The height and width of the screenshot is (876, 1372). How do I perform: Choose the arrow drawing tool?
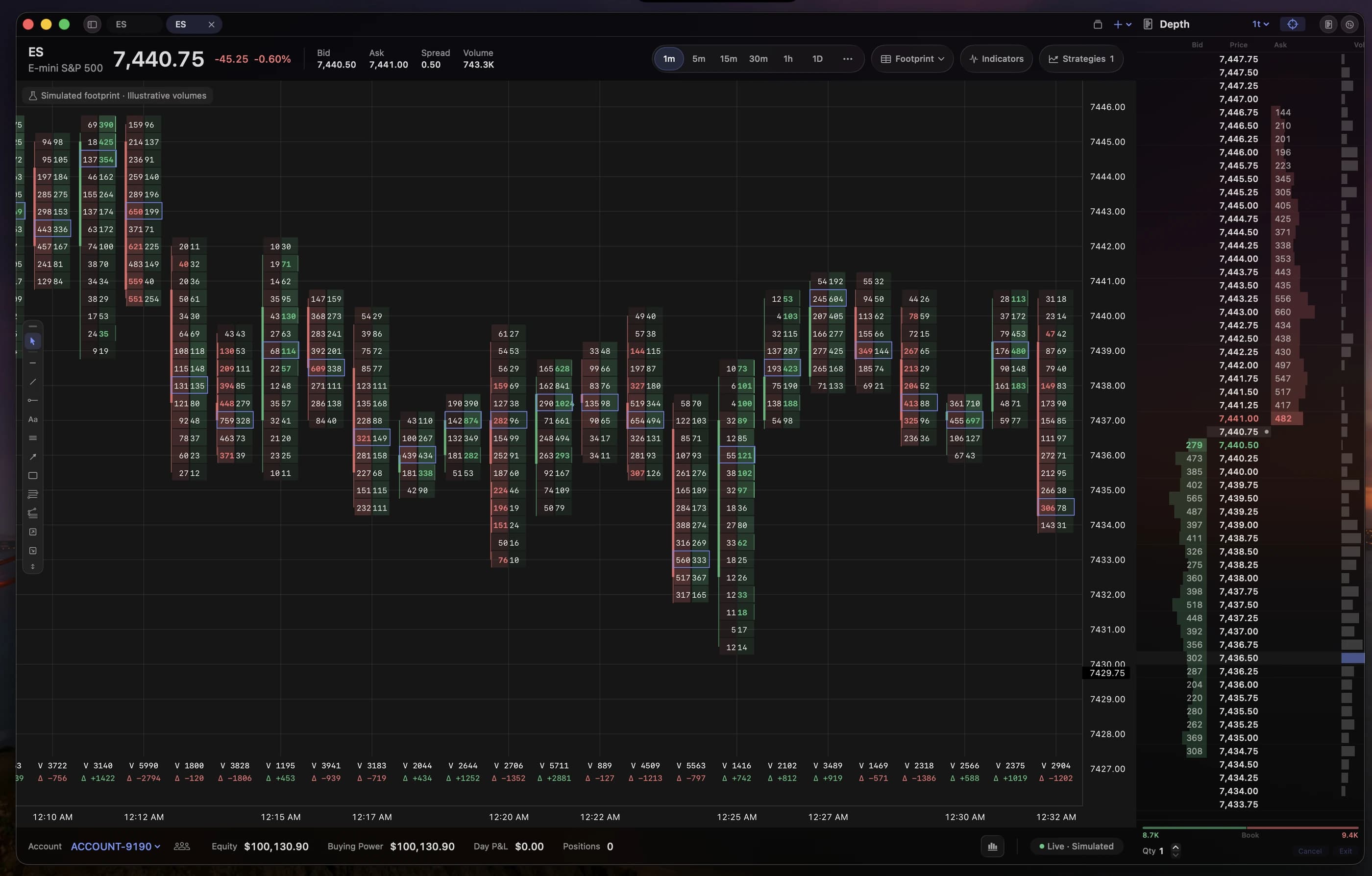[32, 457]
